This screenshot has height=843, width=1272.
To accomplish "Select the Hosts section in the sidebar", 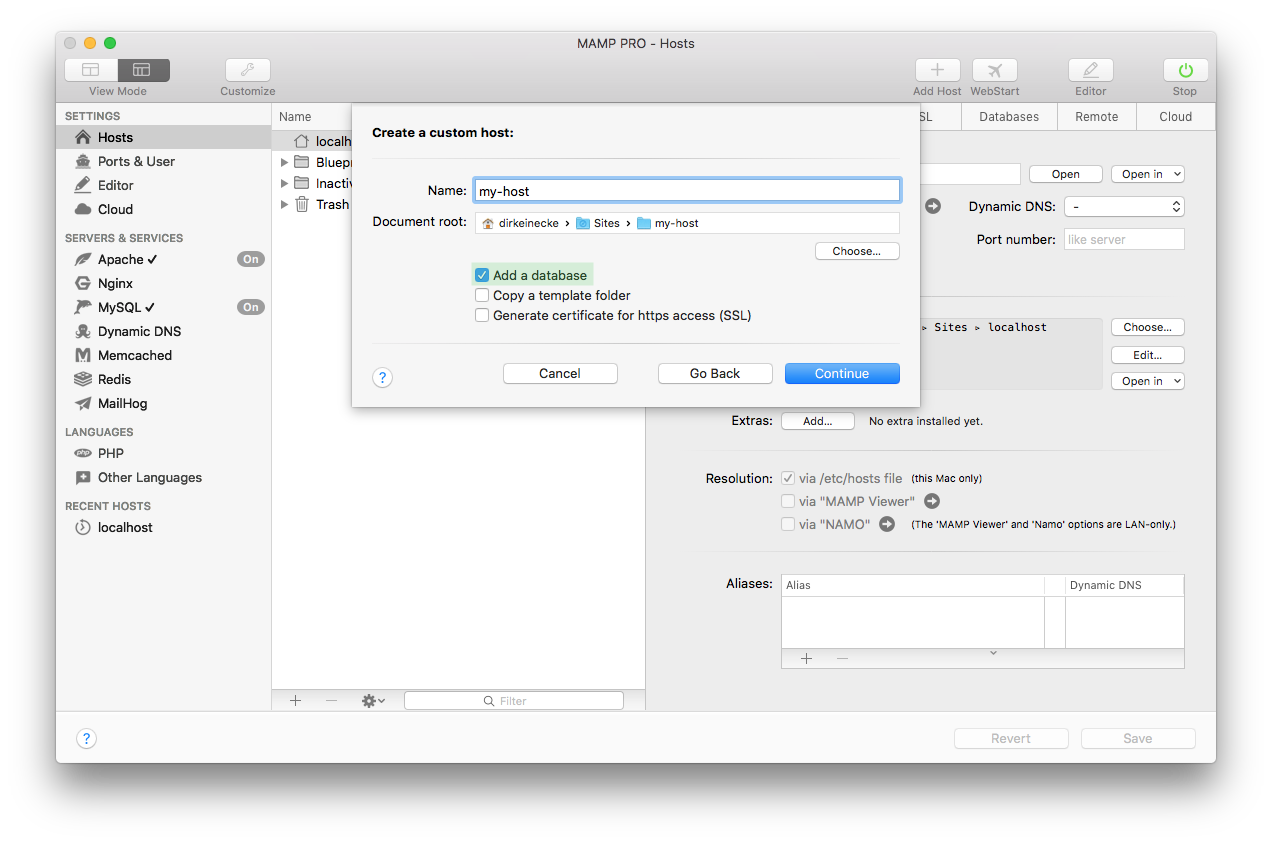I will pos(114,137).
